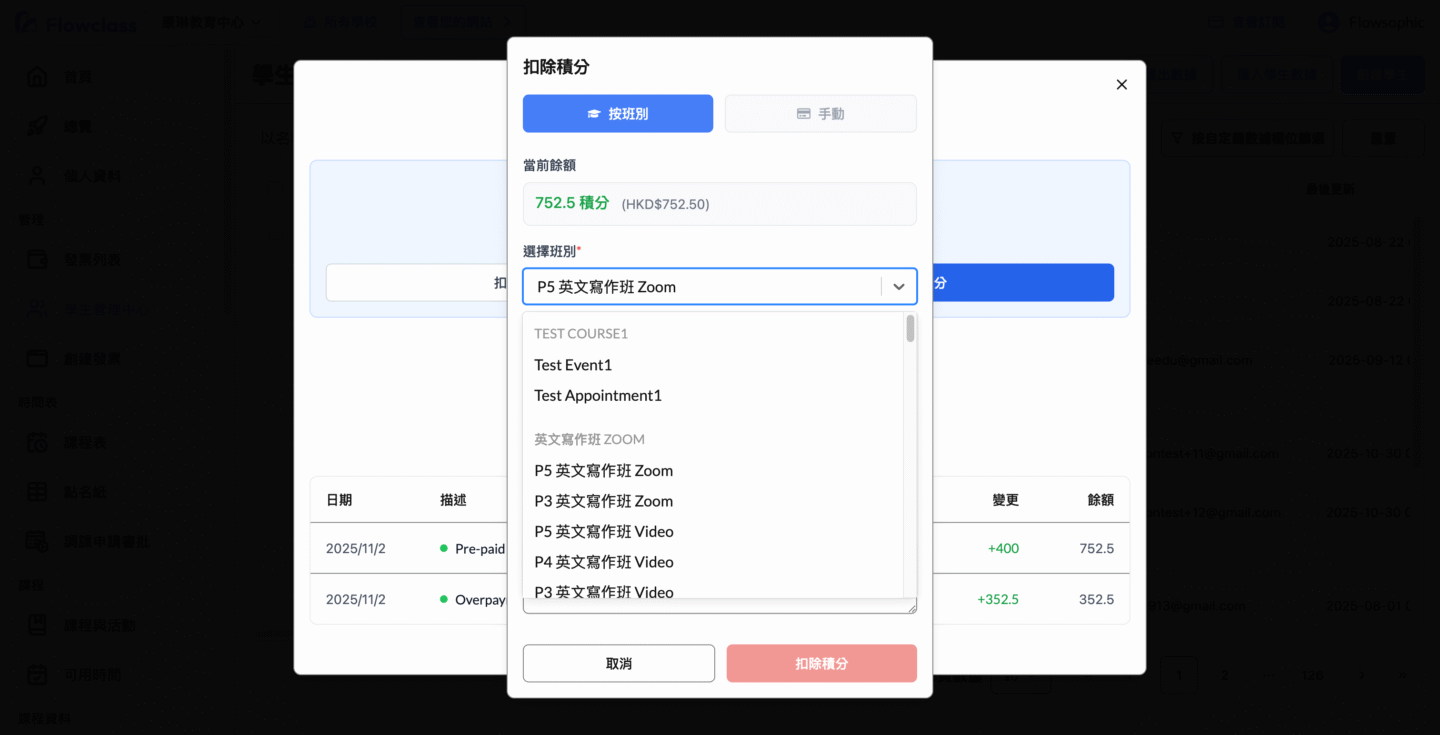The height and width of the screenshot is (735, 1440).
Task: Select P3 英文寫作班 Zoom option
Action: (x=603, y=501)
